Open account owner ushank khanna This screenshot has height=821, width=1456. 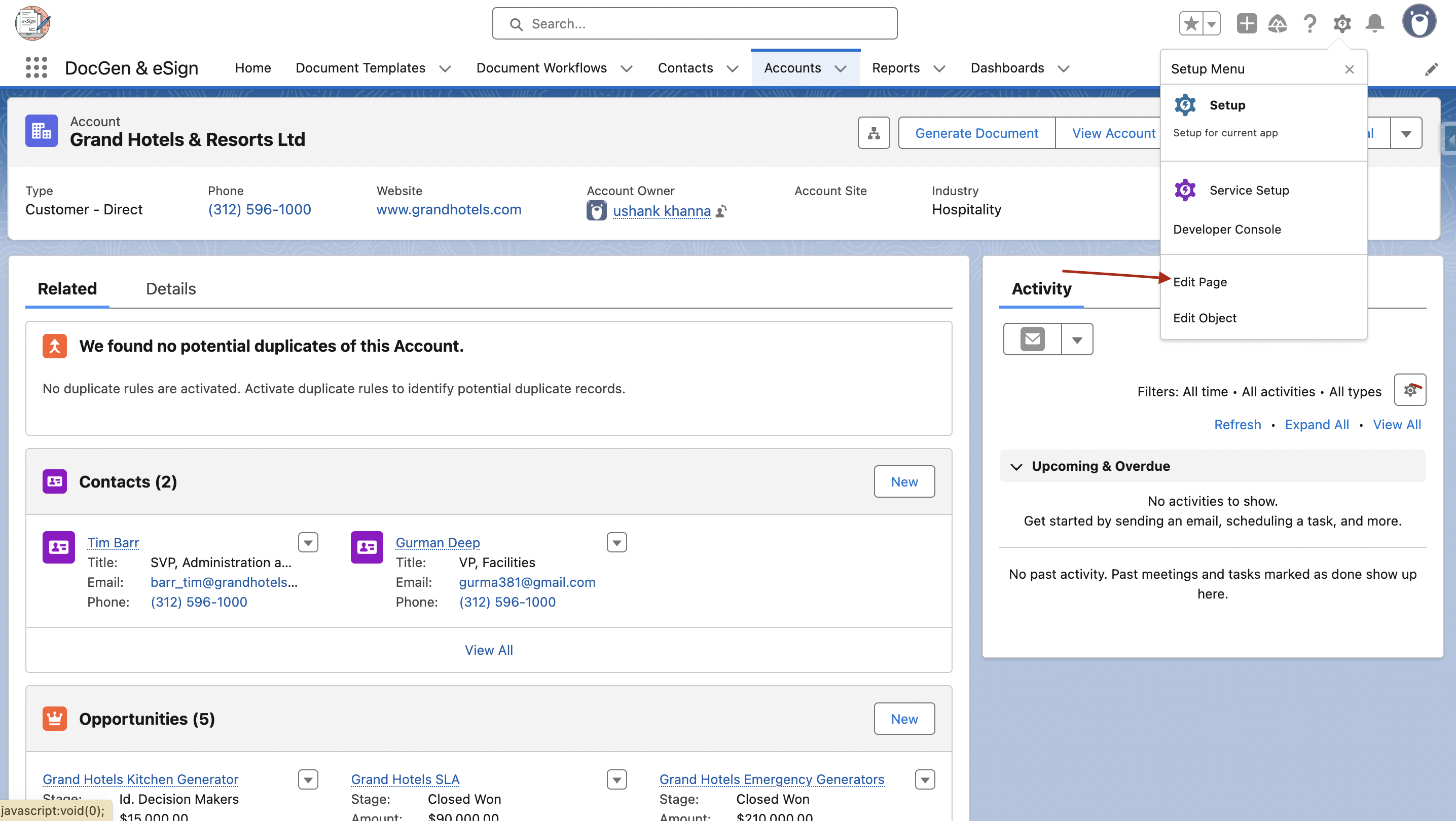pos(661,211)
